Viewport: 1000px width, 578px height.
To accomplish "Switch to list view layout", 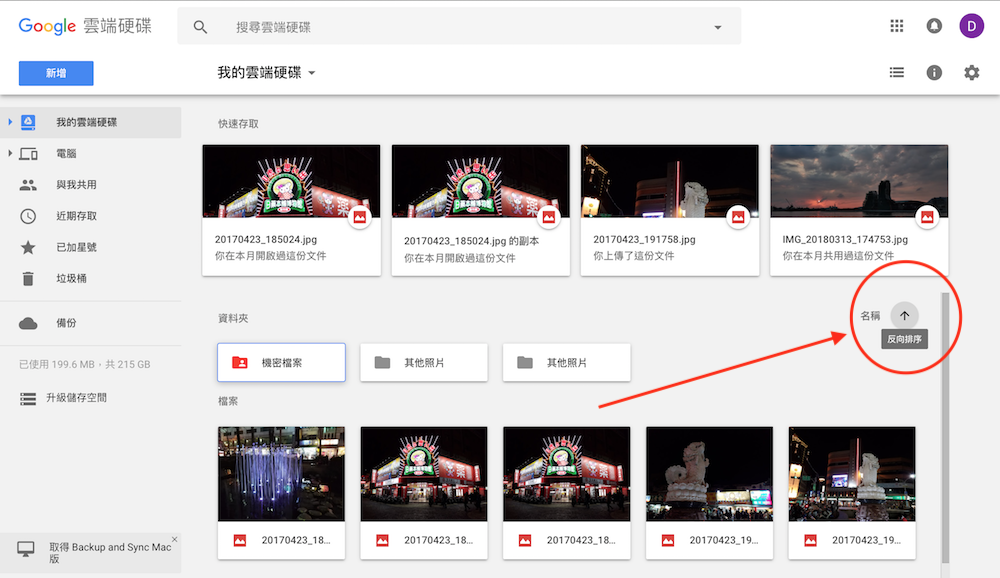I will pos(897,72).
